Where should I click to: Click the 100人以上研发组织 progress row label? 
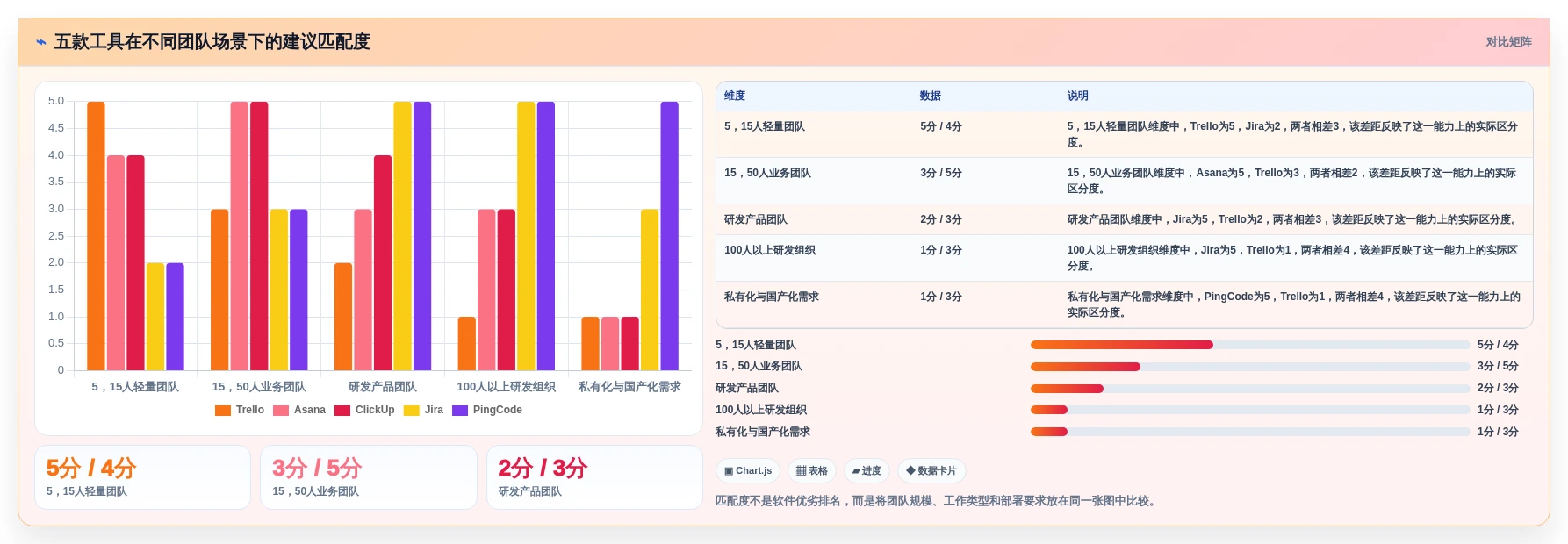(x=761, y=410)
